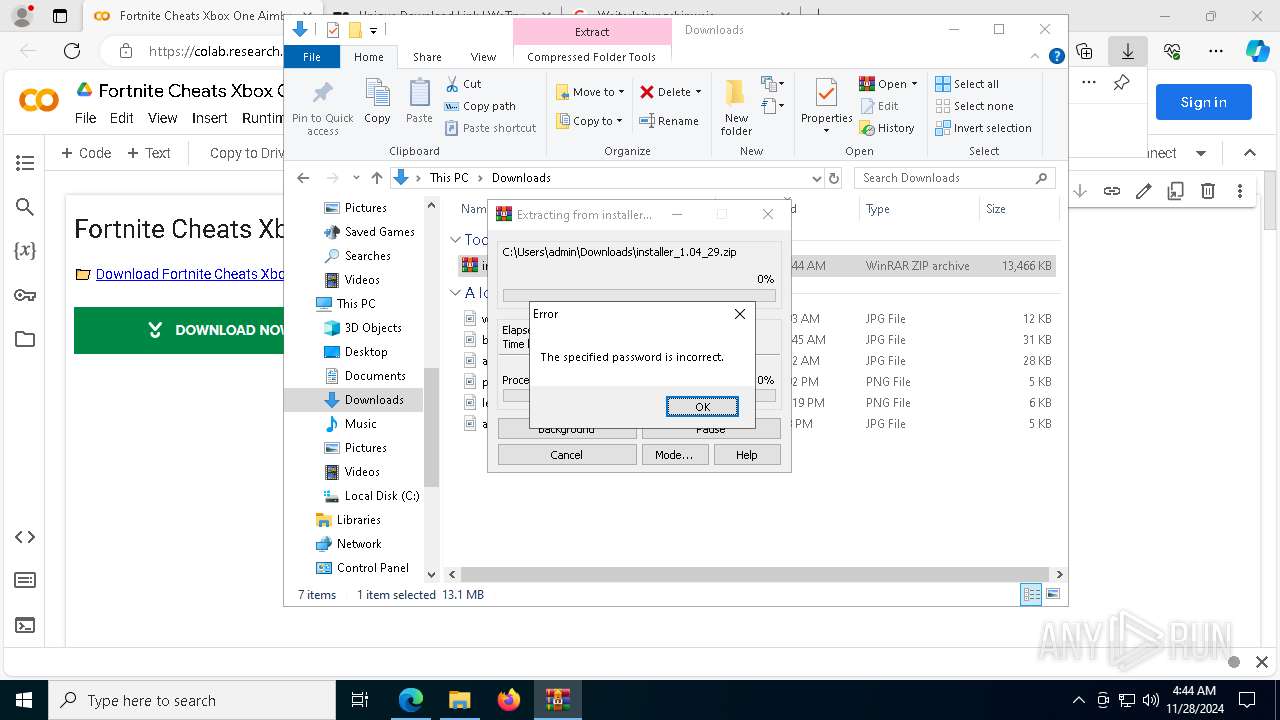Click the Mode... button
Image resolution: width=1280 pixels, height=720 pixels.
[x=674, y=454]
